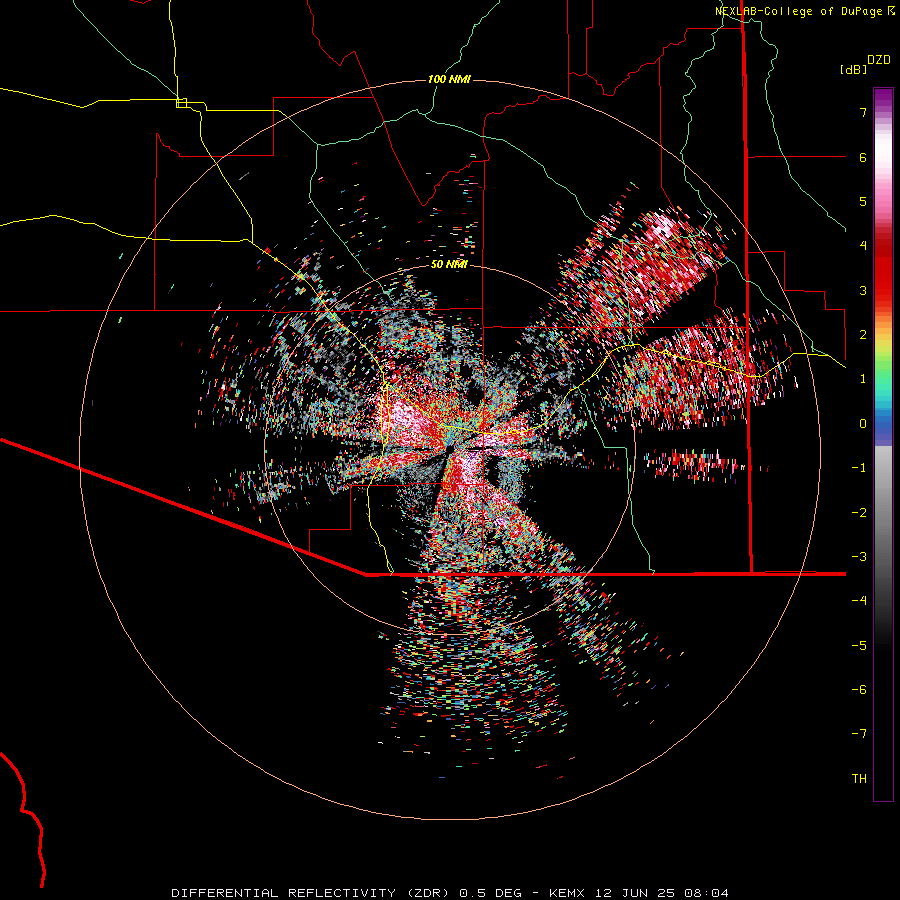Click the 0 value on color scale
The image size is (900, 900).
pyautogui.click(x=863, y=424)
